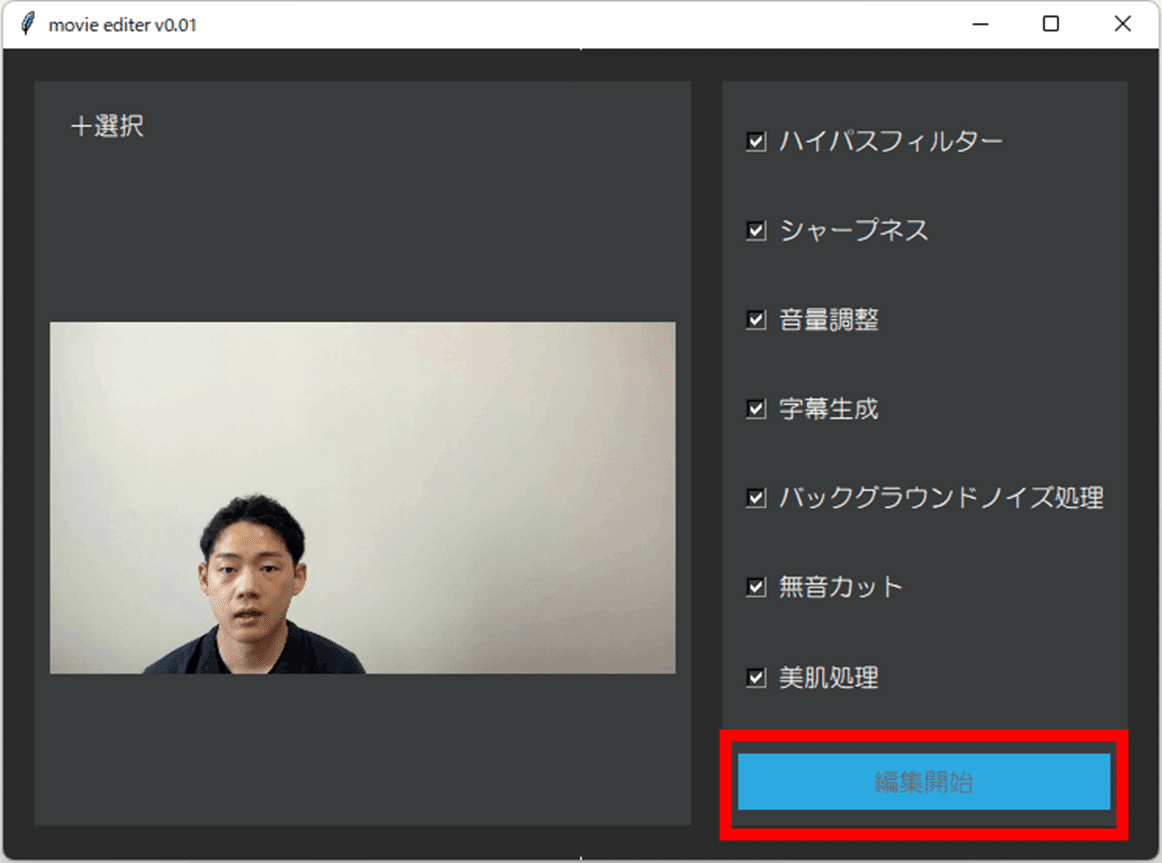Maximize the movie editer window

pos(1050,24)
